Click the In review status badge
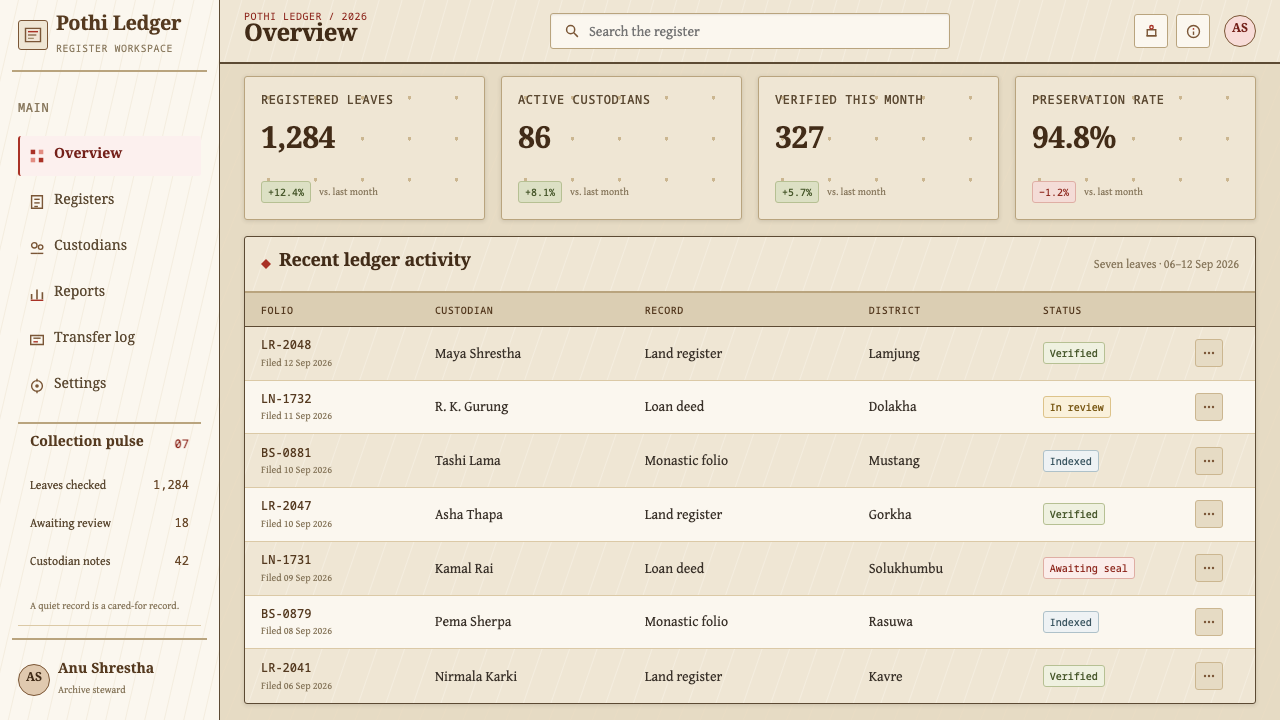The image size is (1280, 720). point(1077,407)
